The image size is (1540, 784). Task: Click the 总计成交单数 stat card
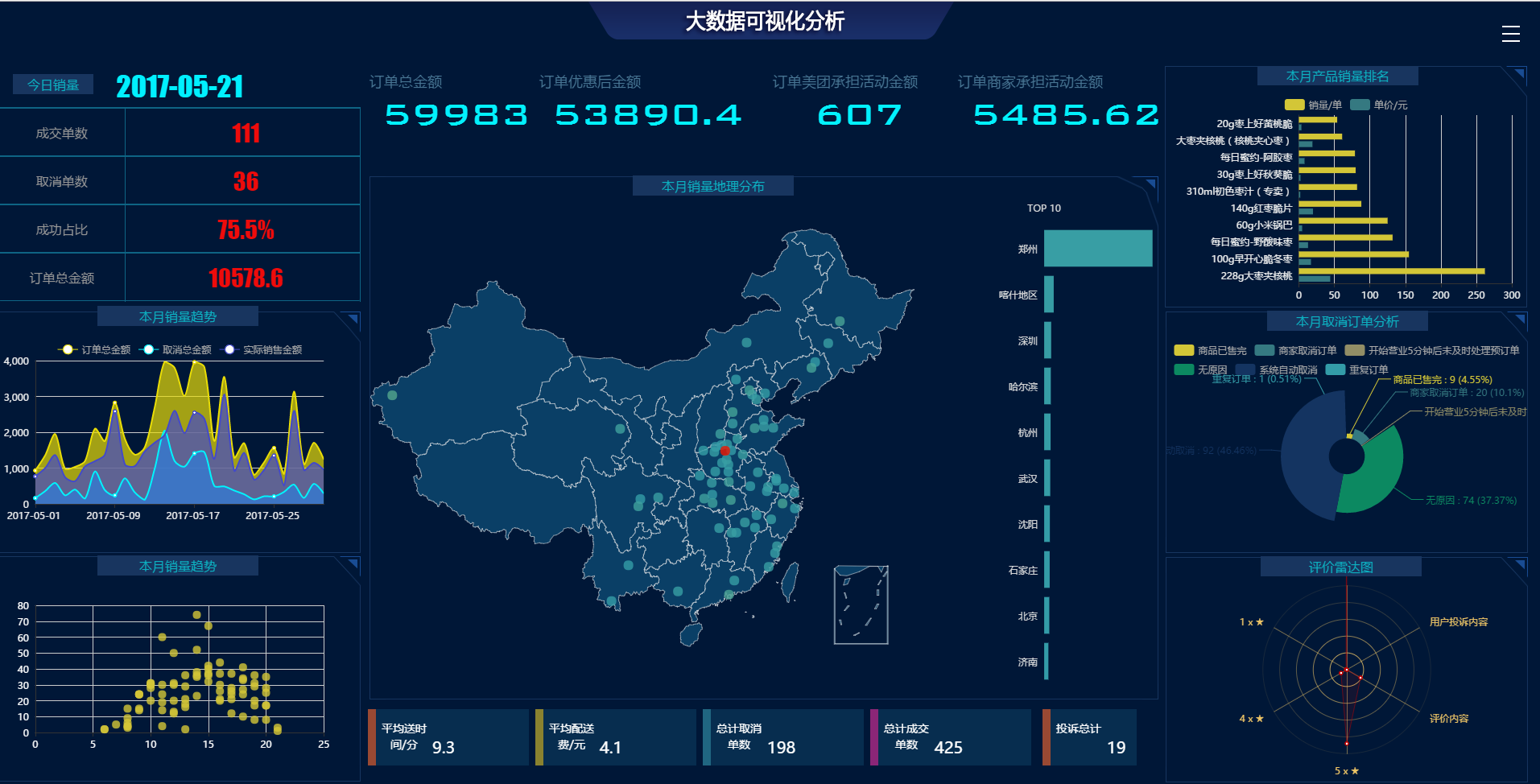(950, 737)
